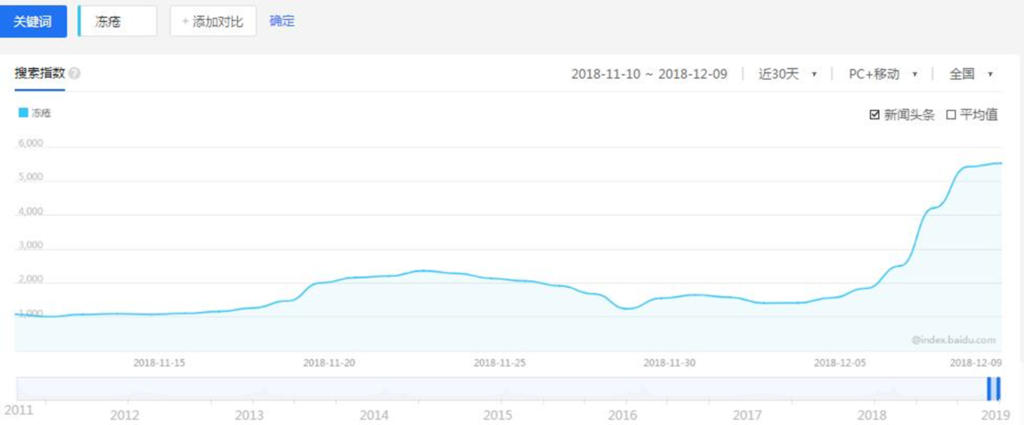Screen dimensions: 1024x425
Task: Select 2017 on the year timeline
Action: (747, 414)
